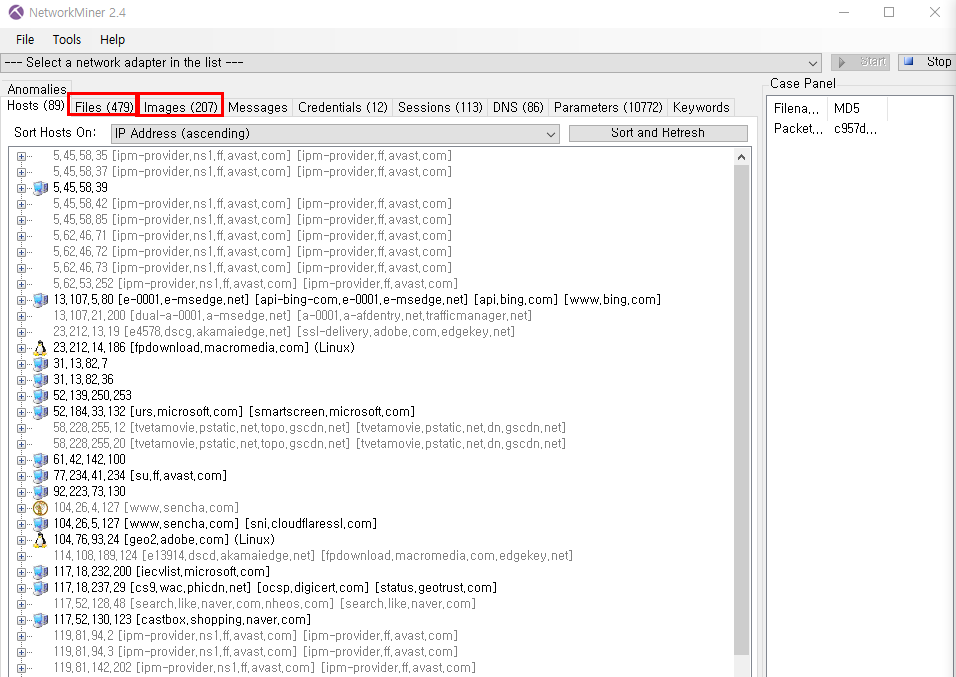Switch to the Anomalies tab

pyautogui.click(x=37, y=89)
